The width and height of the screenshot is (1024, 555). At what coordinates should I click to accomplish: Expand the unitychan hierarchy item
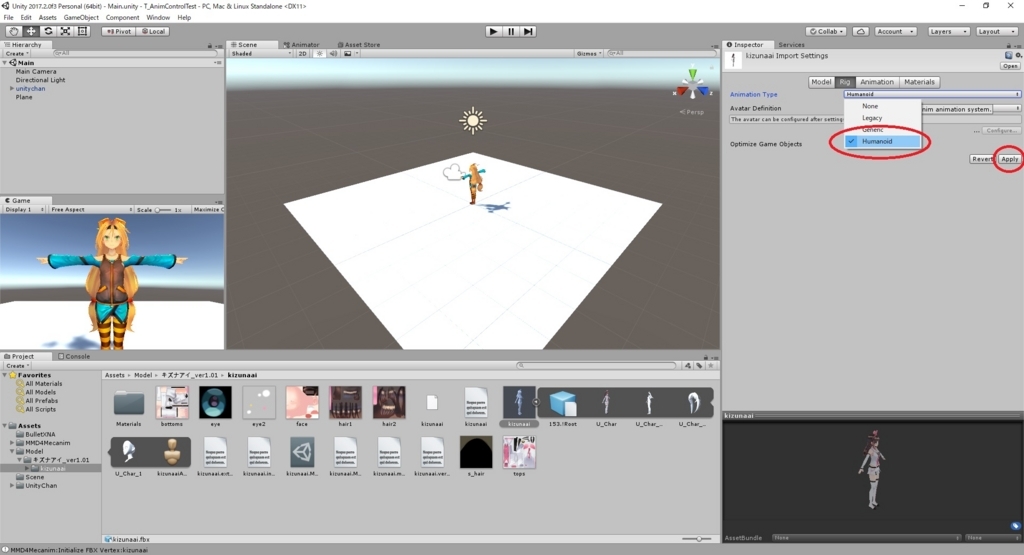click(11, 89)
